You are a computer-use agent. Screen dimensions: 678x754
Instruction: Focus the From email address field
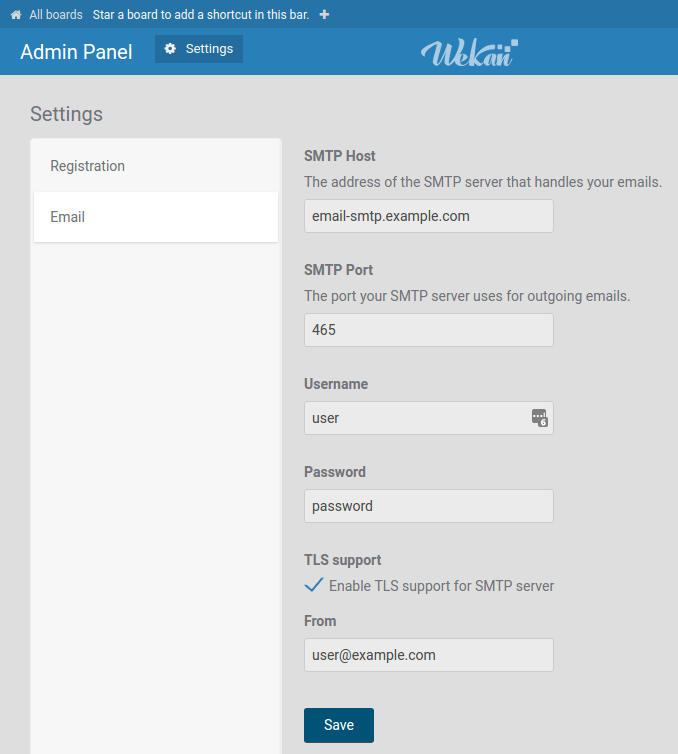coord(428,655)
